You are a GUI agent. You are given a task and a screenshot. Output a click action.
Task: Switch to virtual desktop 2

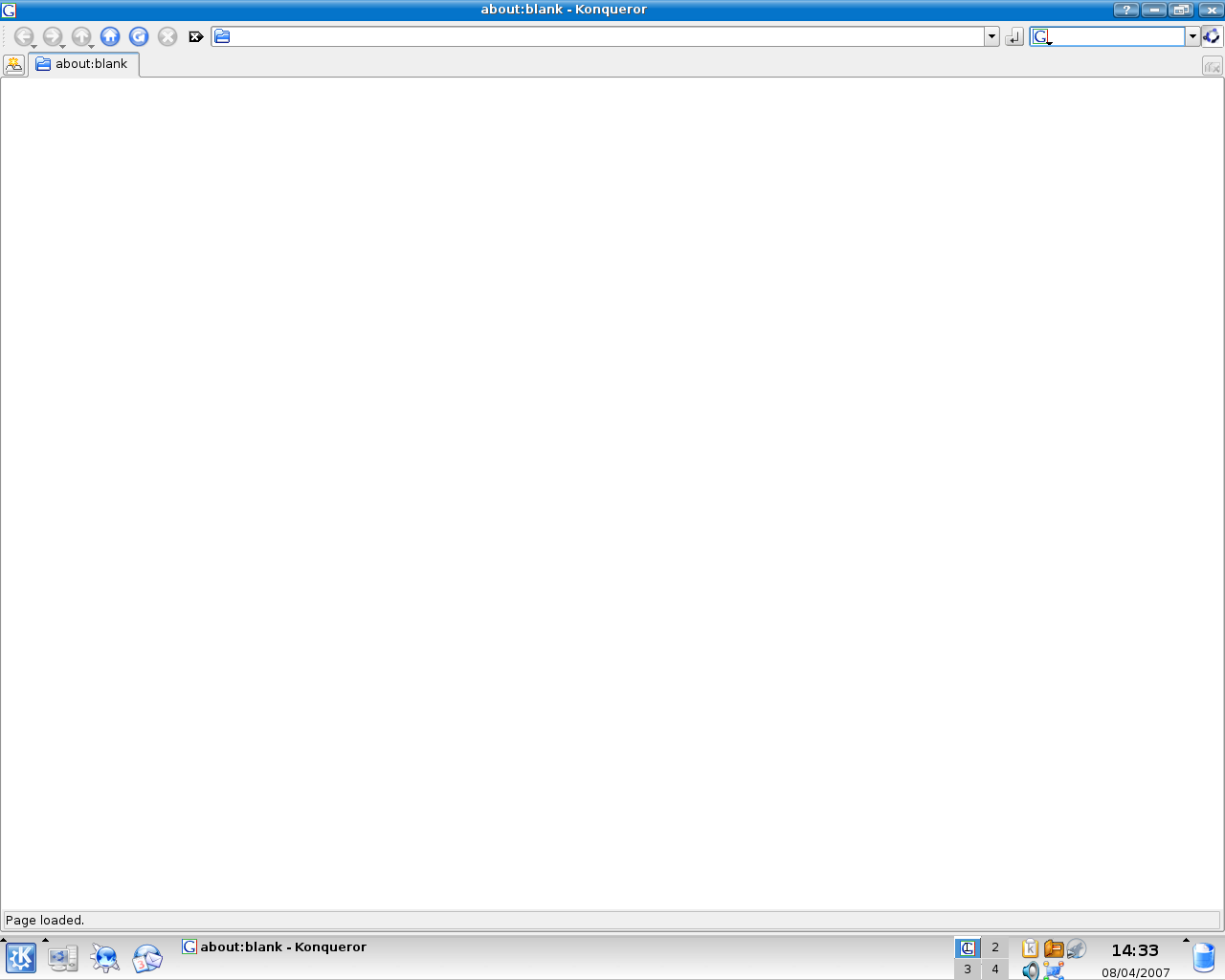point(995,947)
